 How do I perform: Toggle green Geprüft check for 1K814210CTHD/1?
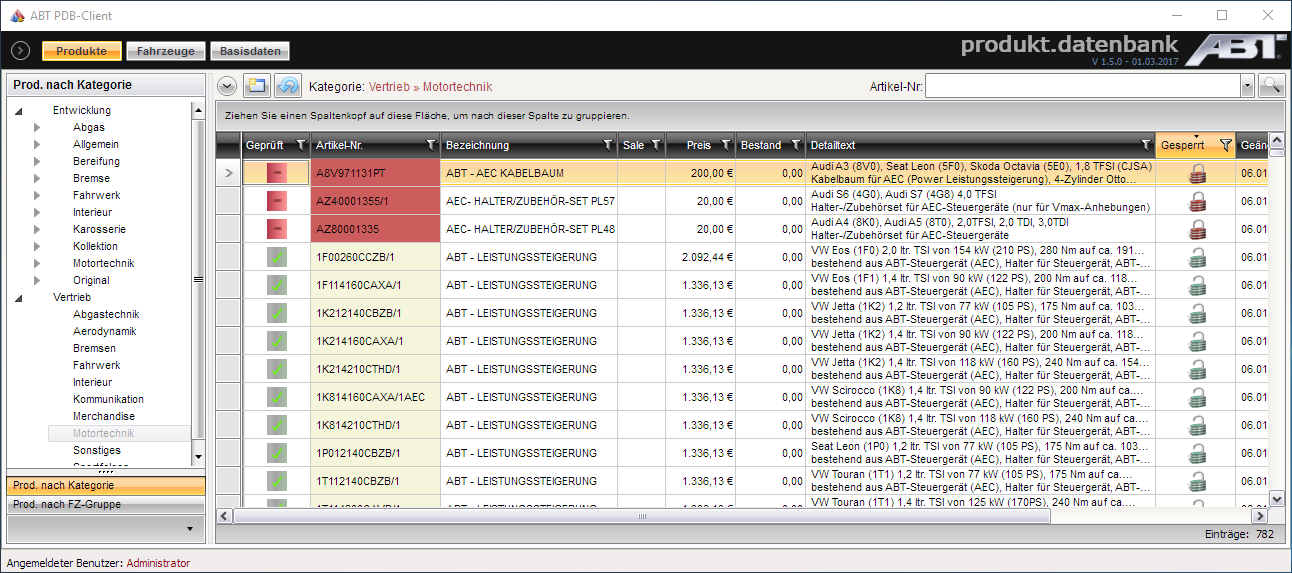coord(276,425)
